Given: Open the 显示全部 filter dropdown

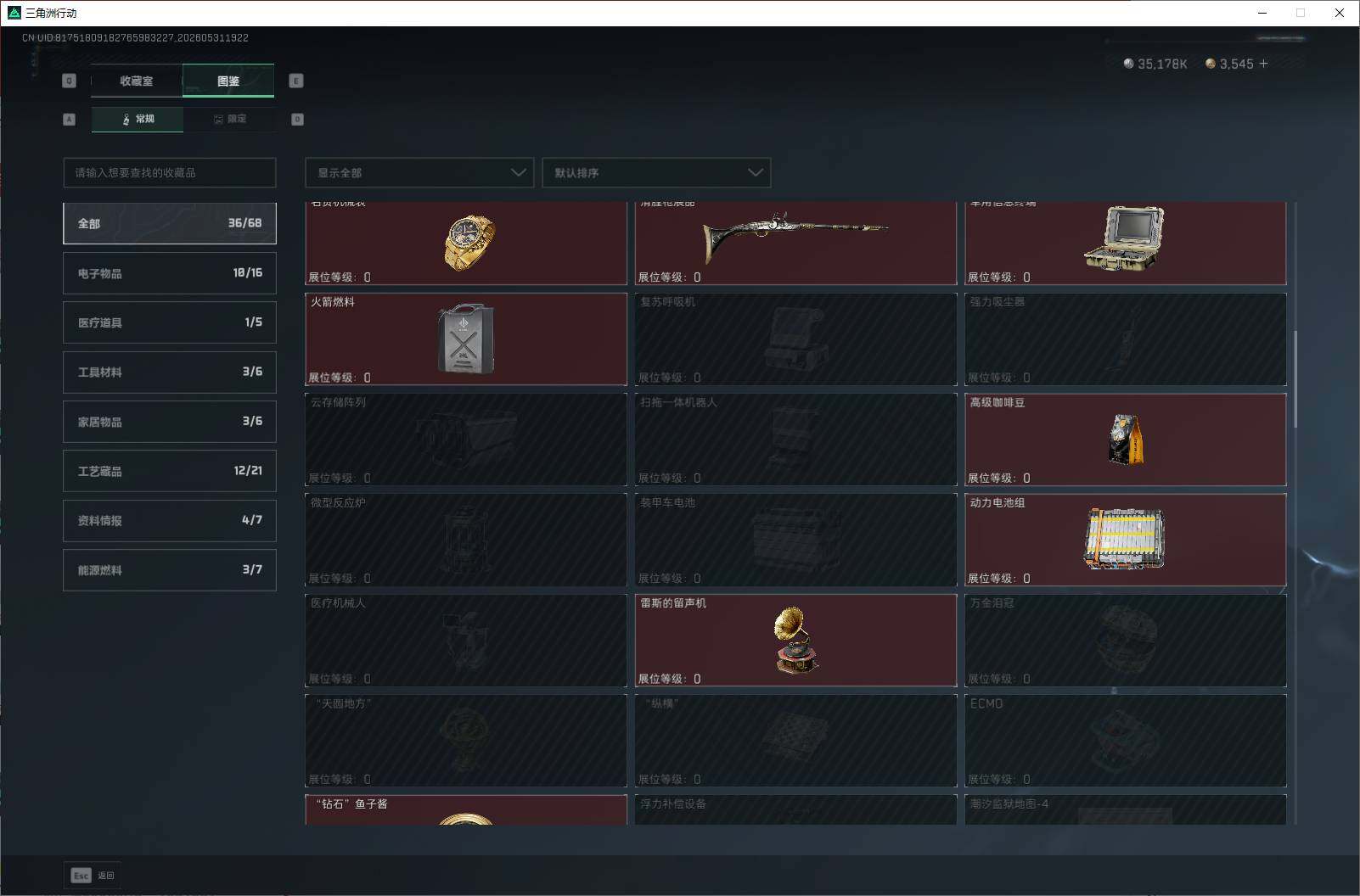Looking at the screenshot, I should point(419,172).
